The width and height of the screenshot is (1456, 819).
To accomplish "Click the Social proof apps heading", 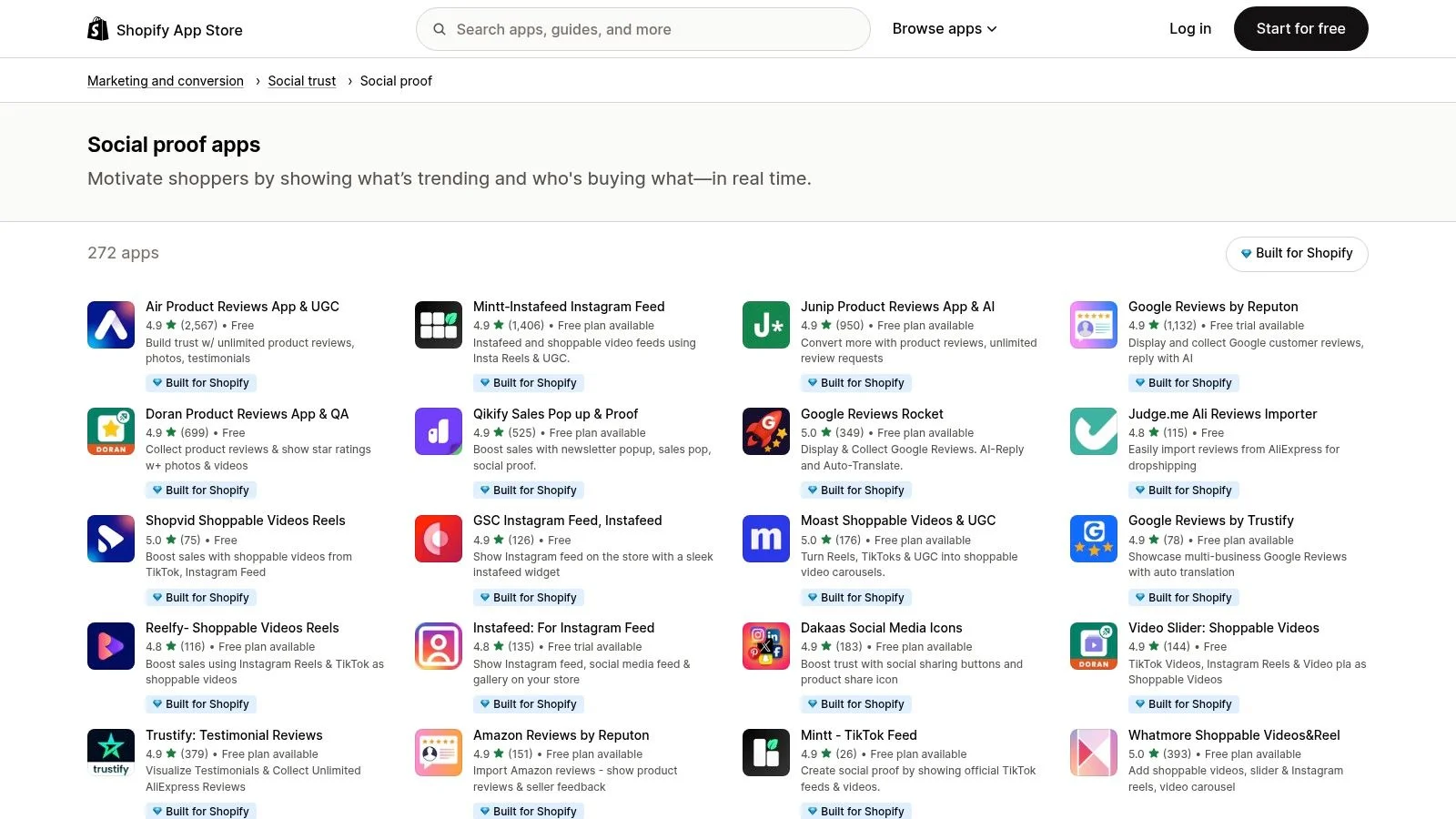I will 174,145.
